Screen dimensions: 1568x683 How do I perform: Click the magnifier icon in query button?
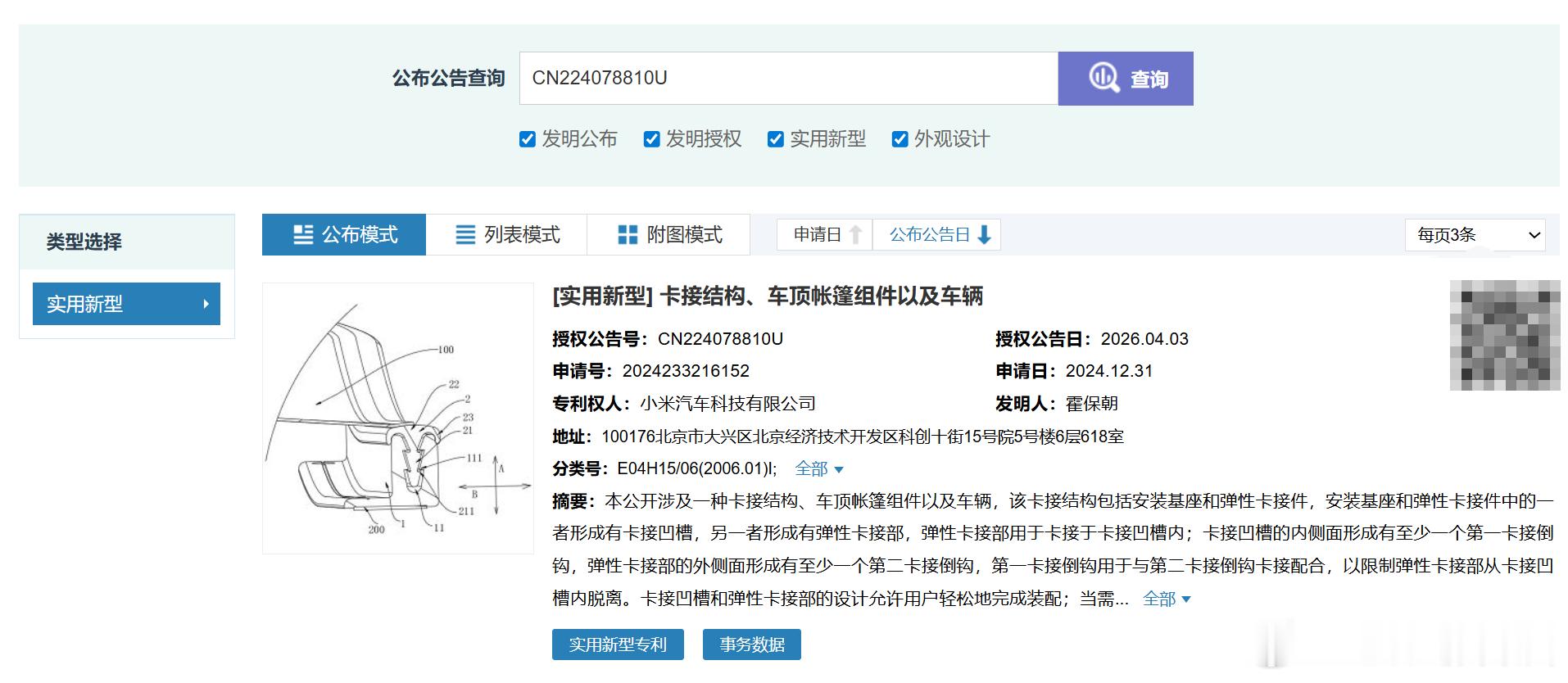coord(1103,78)
